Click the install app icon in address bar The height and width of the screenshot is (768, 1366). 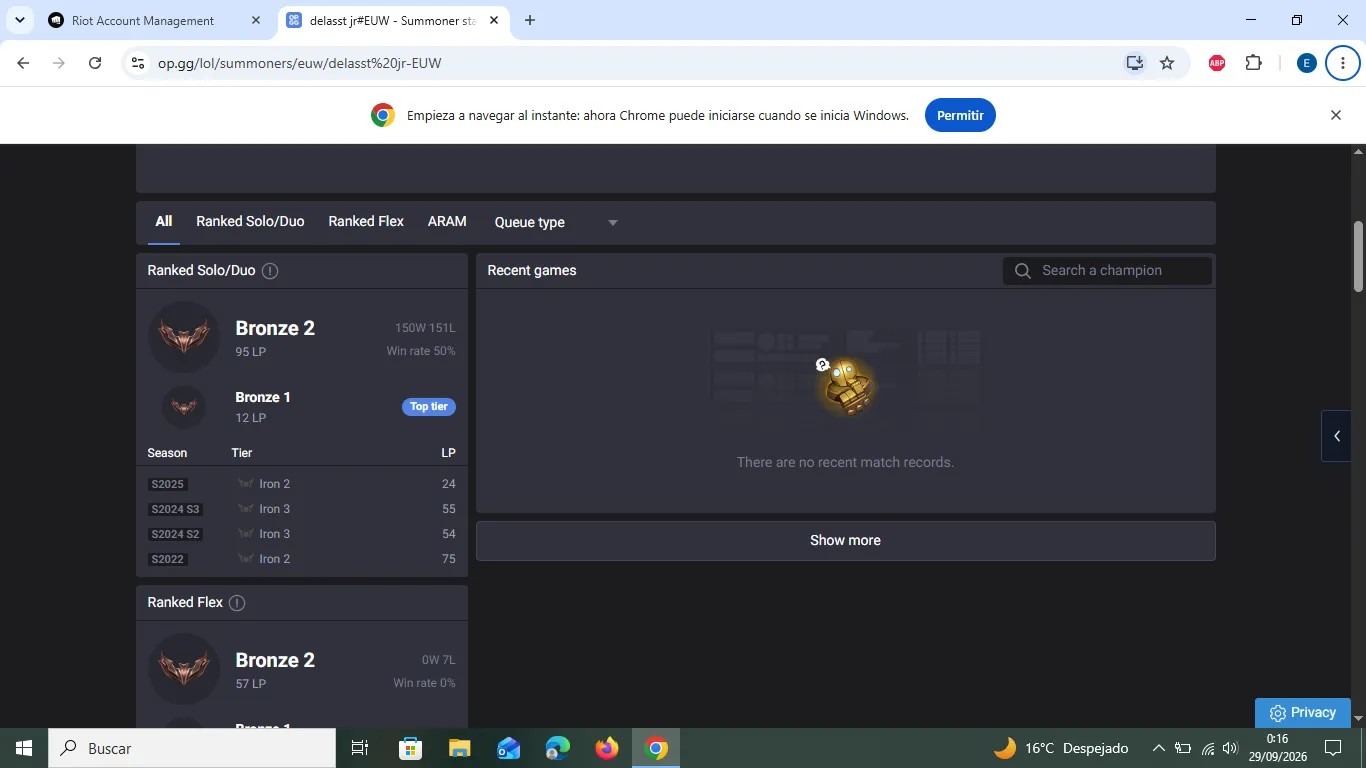click(1134, 63)
